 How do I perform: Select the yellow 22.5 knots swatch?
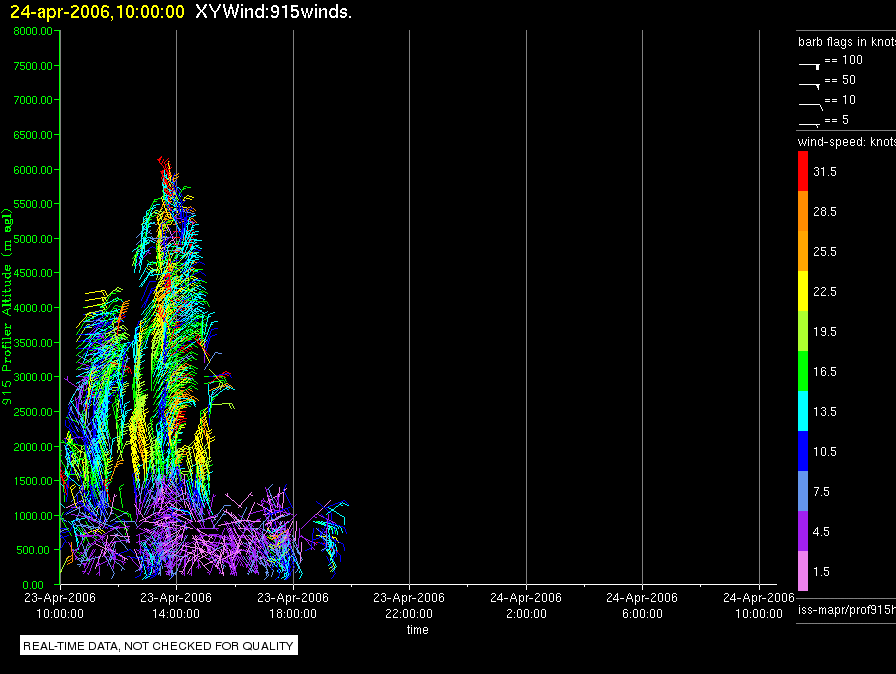(803, 291)
